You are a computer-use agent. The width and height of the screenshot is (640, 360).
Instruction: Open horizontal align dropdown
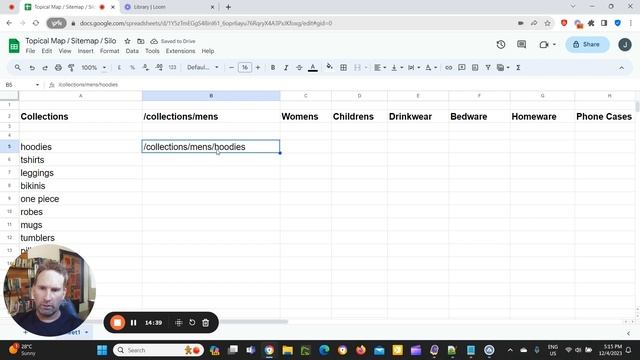(380, 67)
